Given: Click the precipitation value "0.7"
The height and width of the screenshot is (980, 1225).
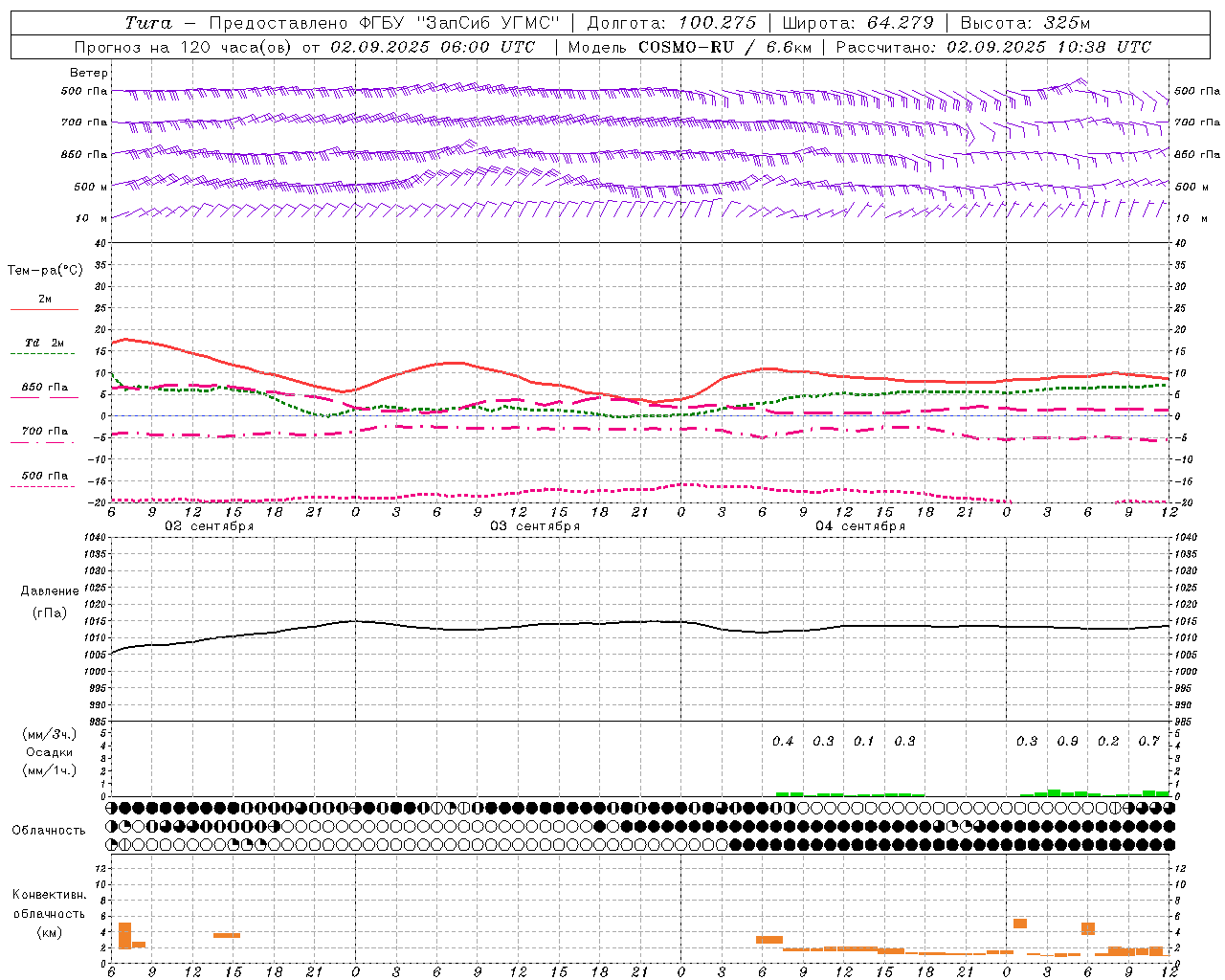Looking at the screenshot, I should tap(1149, 741).
